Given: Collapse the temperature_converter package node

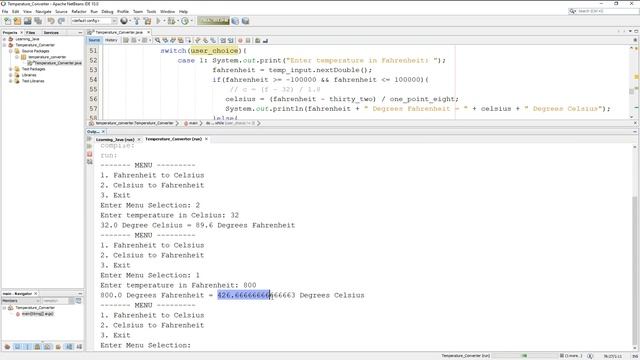Looking at the screenshot, I should 17,57.
